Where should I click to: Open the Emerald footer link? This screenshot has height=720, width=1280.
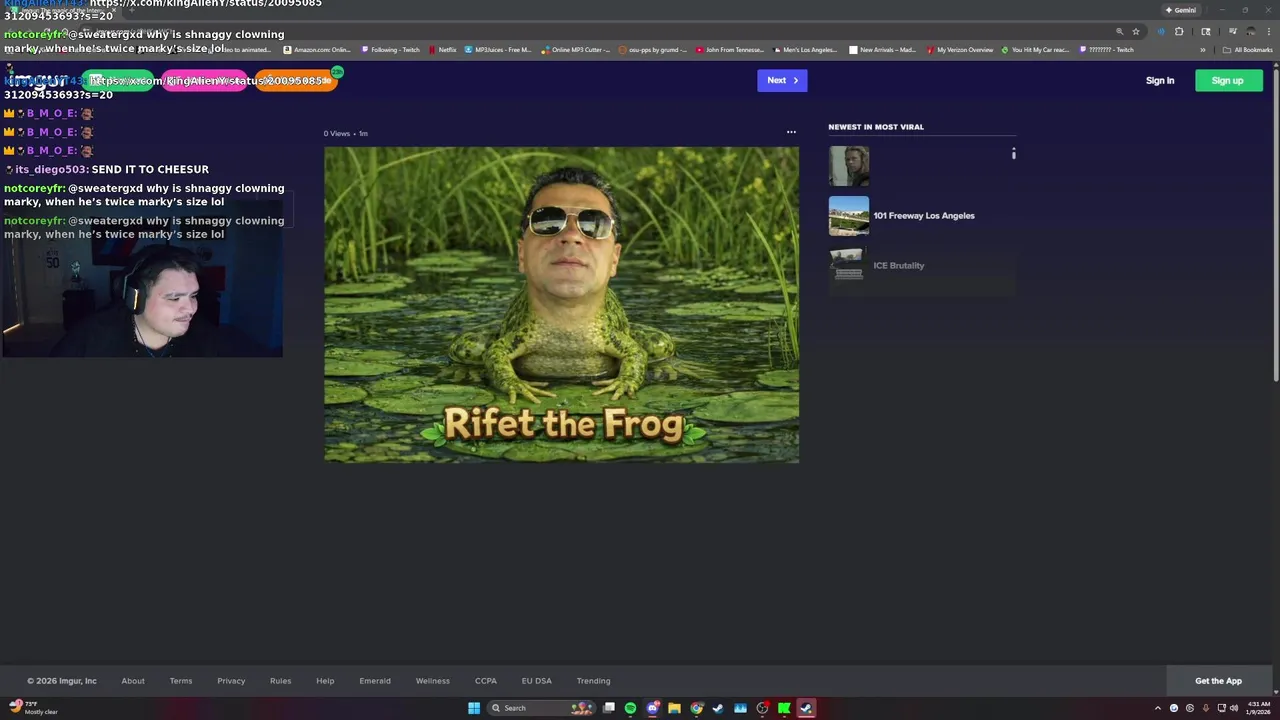pos(375,681)
